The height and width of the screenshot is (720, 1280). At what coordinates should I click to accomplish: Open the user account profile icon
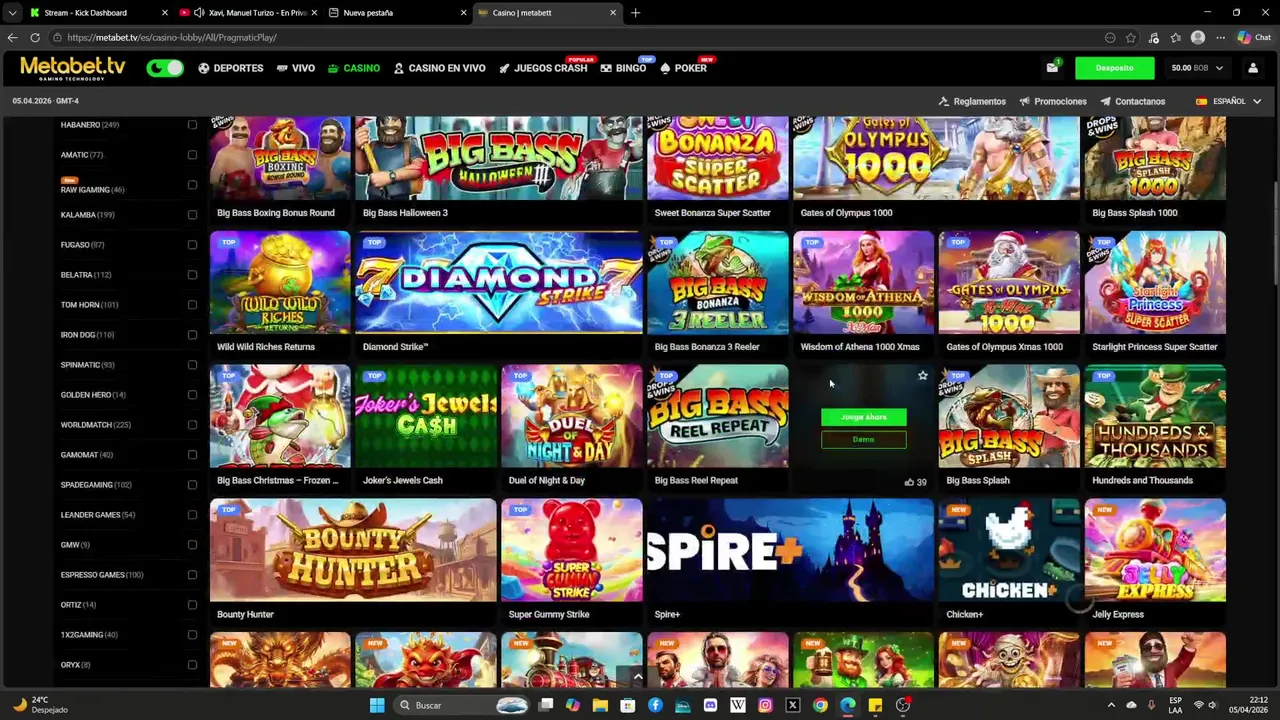click(1252, 68)
